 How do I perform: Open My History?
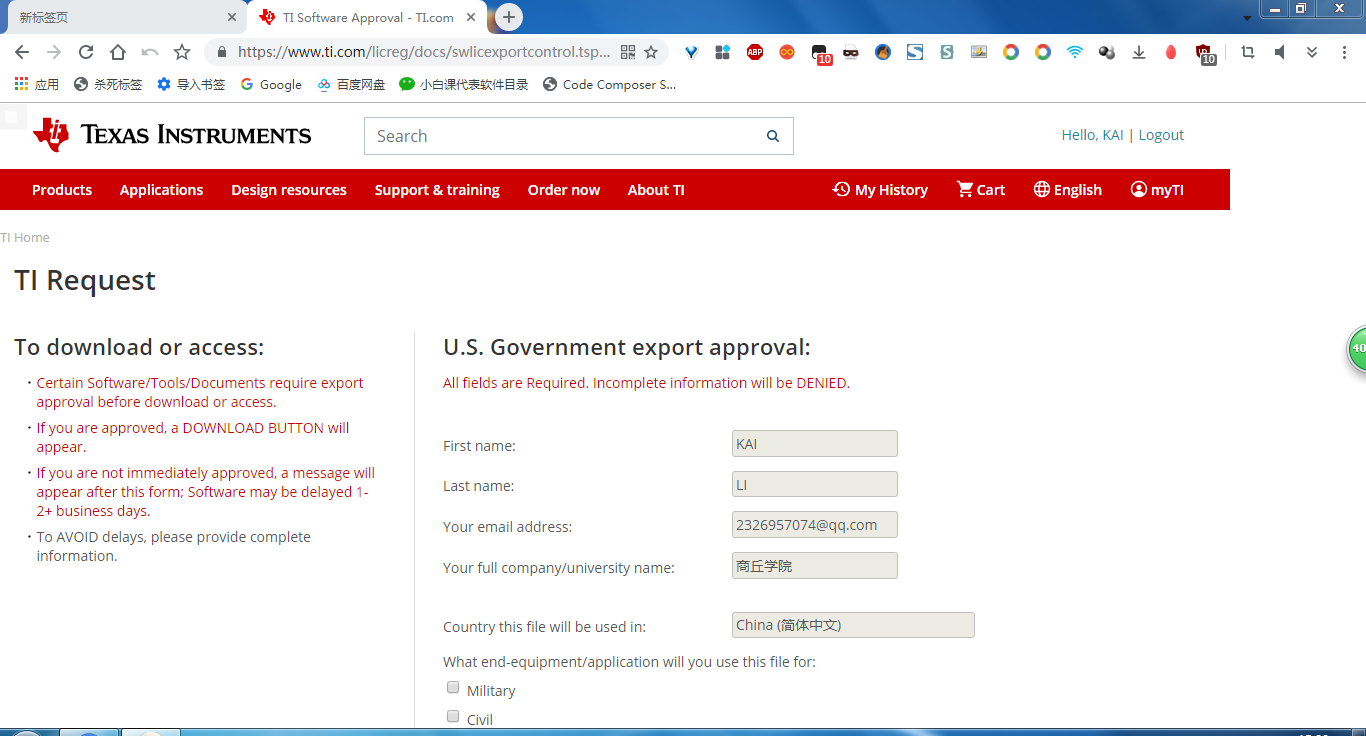pyautogui.click(x=880, y=190)
